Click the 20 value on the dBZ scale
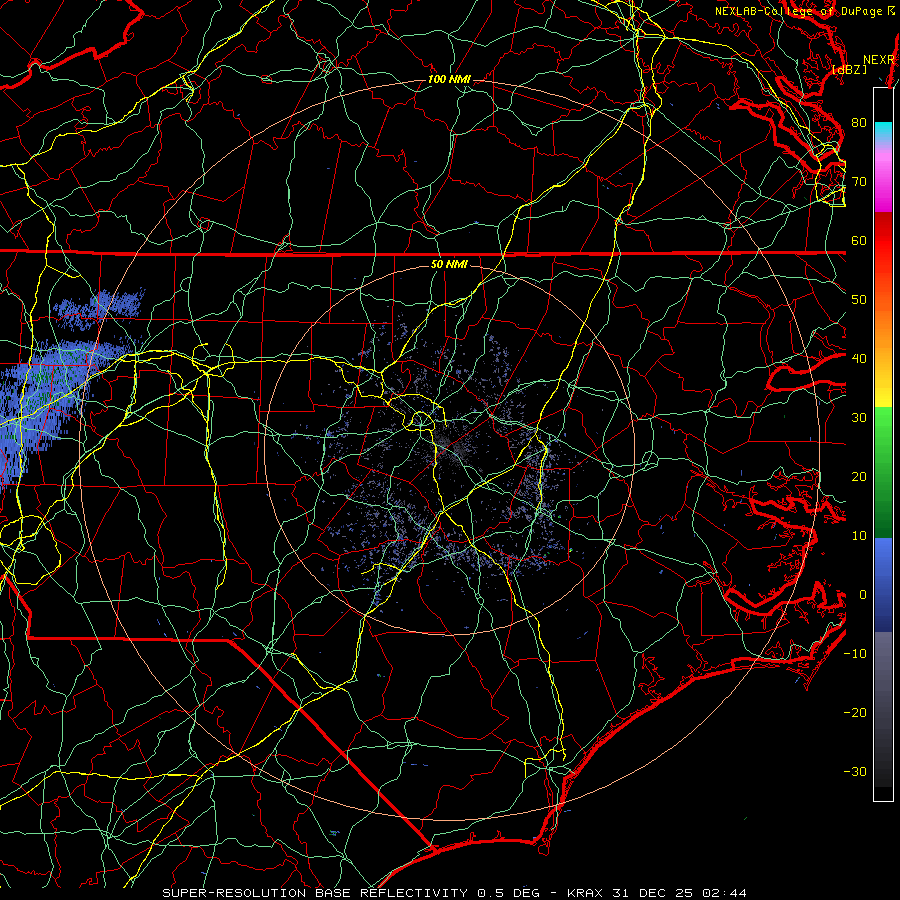900x900 pixels. [859, 476]
